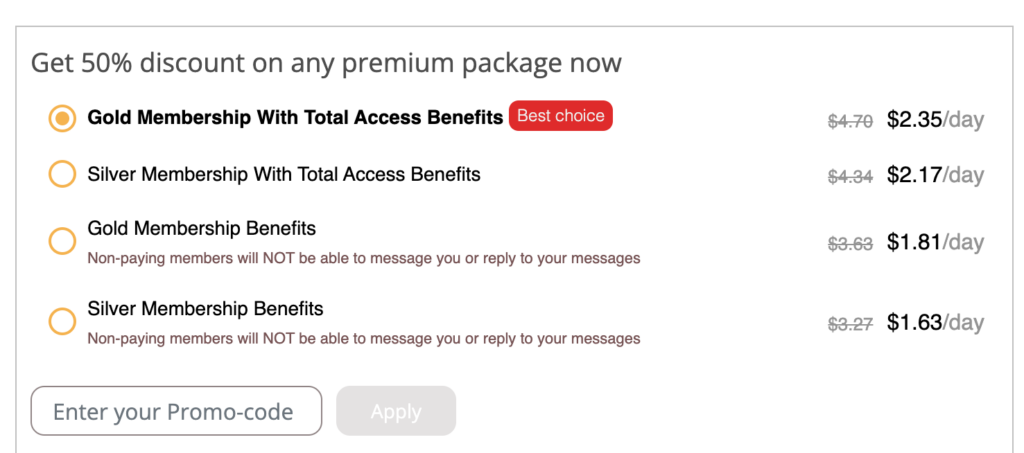Click the Get 50% discount heading
Viewport: 1024px width, 453px height.
click(x=326, y=63)
